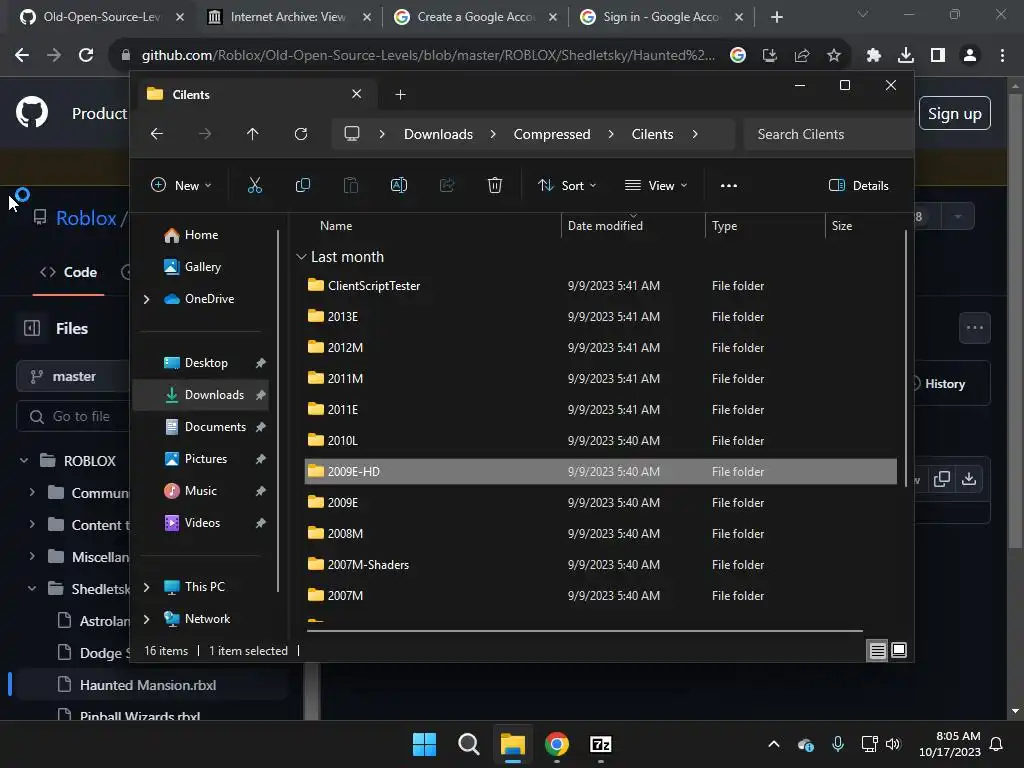Image resolution: width=1024 pixels, height=768 pixels.
Task: Open Chrome profile icon
Action: coord(970,56)
